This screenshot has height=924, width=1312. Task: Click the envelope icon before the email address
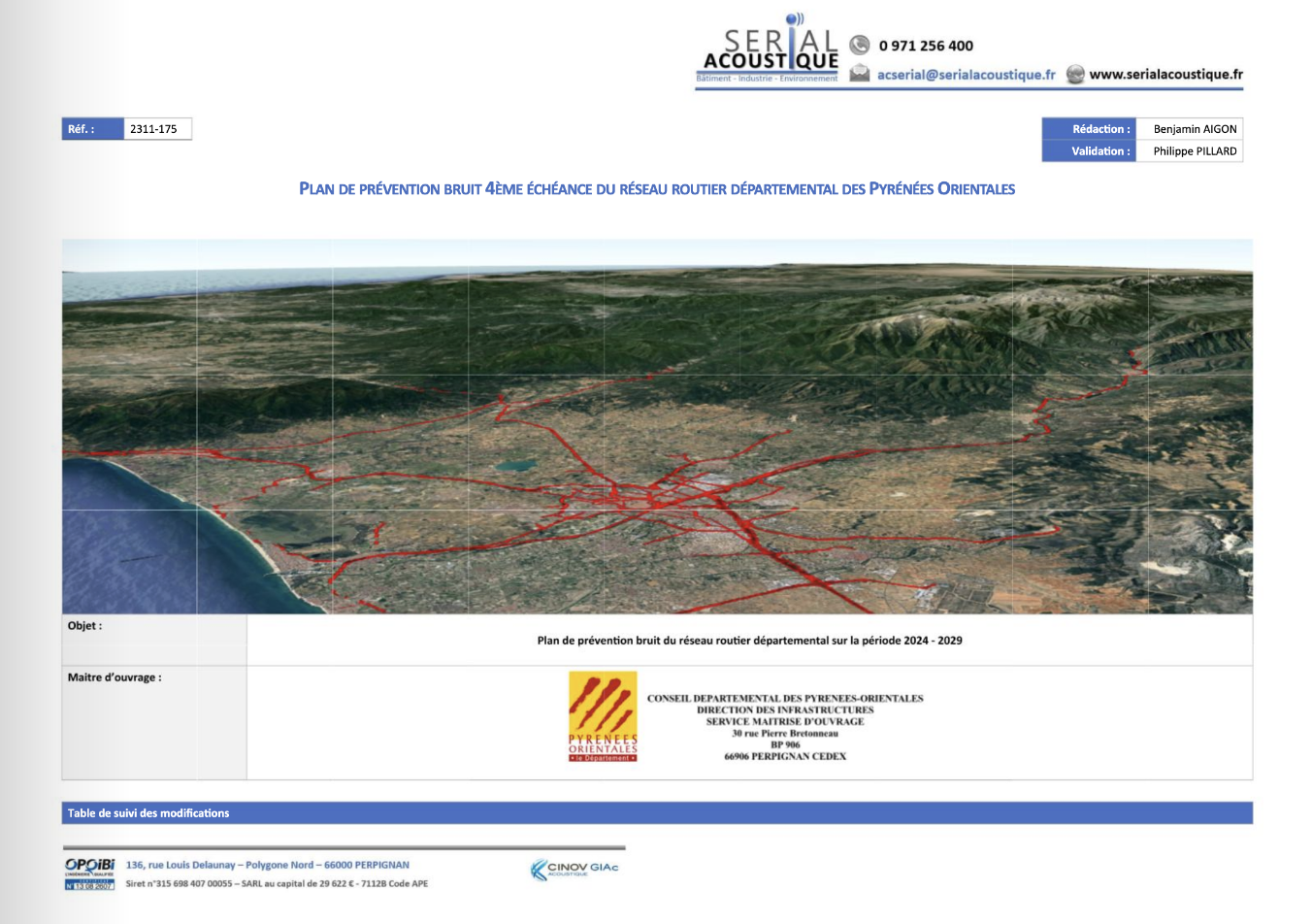860,74
